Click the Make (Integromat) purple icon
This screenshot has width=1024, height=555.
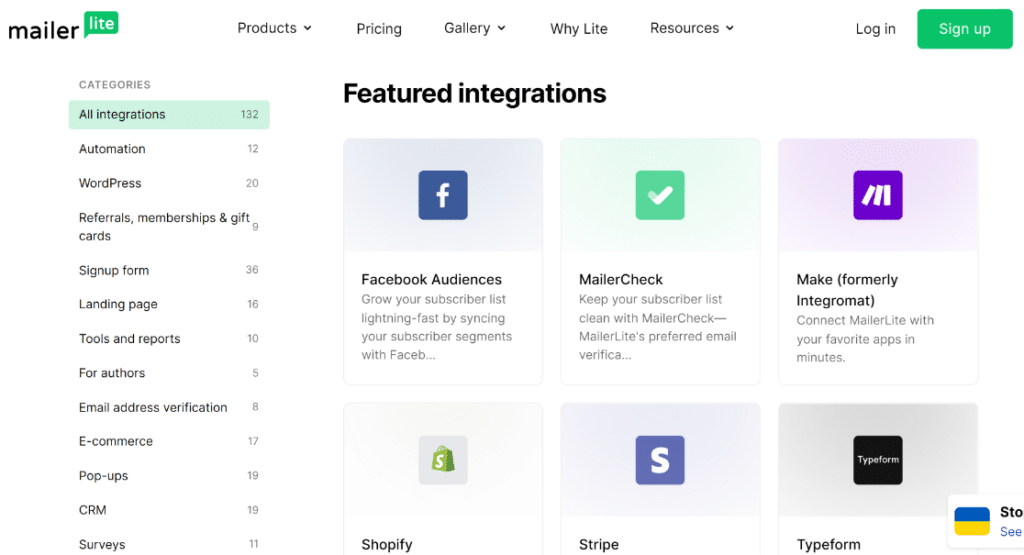(x=878, y=195)
